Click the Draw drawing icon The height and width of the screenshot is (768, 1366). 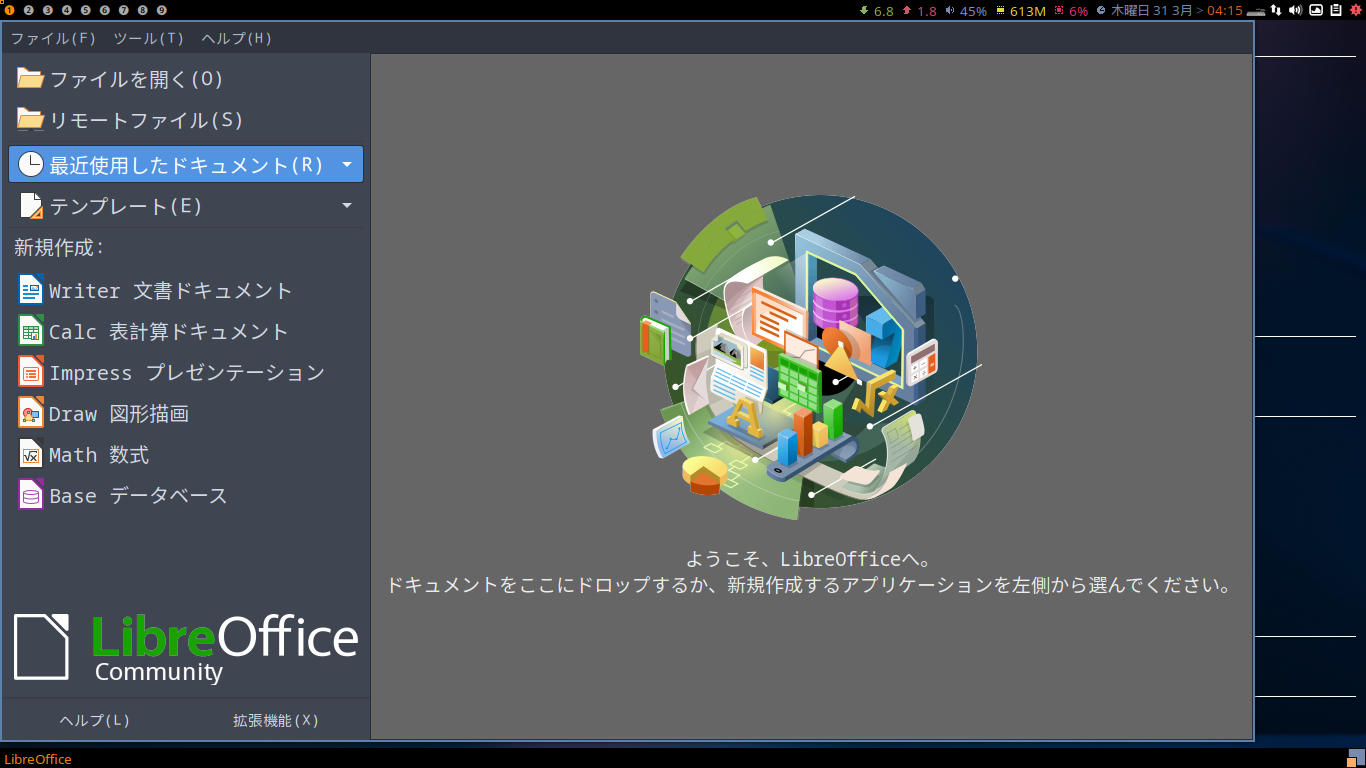tap(31, 413)
